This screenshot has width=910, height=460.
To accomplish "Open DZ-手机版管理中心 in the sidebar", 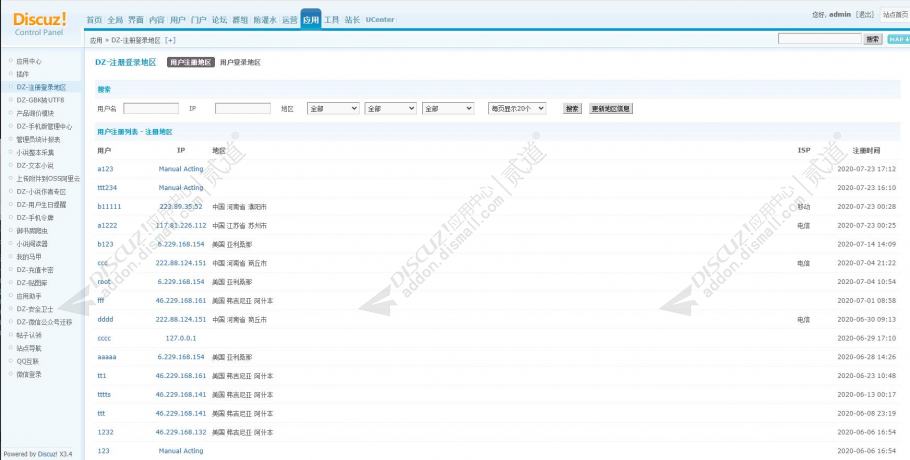I will (x=44, y=126).
